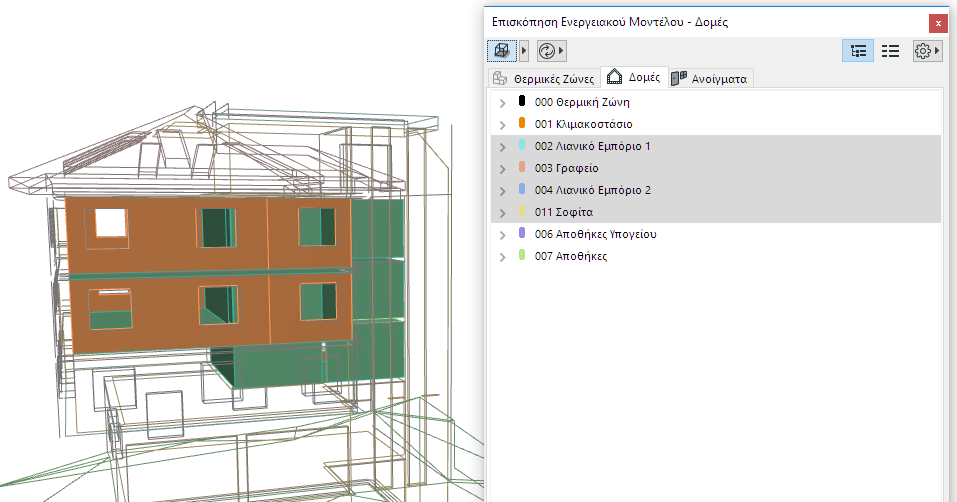Screen dimensions: 957x502
Task: Click purple swatch of 006 Αποθήκες Υπογείου
Action: pos(522,232)
